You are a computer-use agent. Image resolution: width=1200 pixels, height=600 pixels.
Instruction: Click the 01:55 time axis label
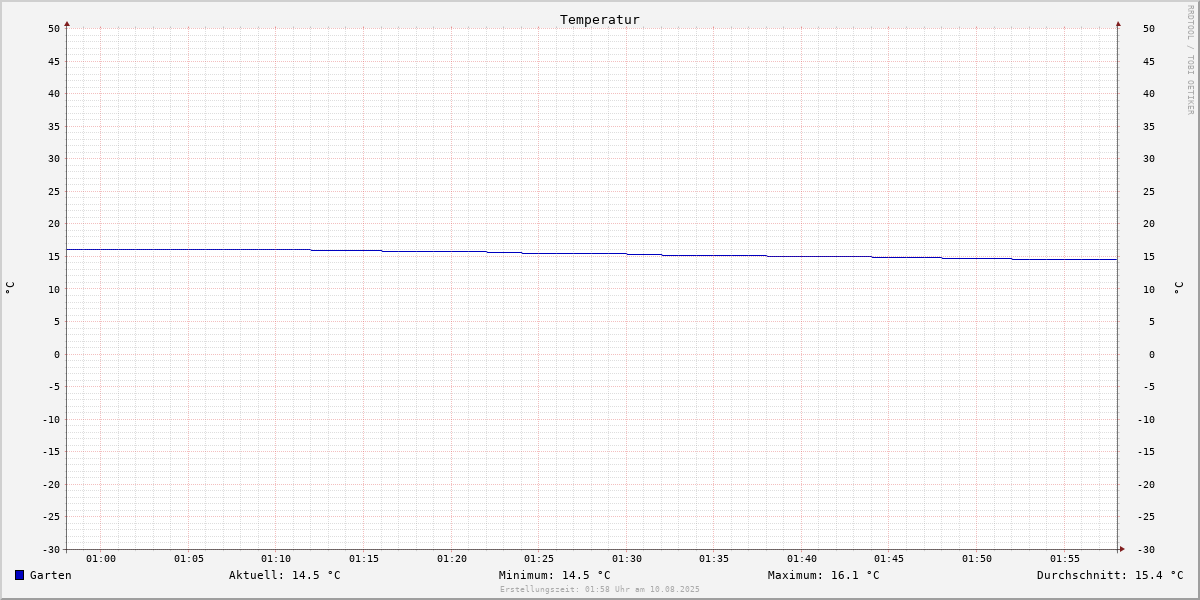(x=1065, y=559)
